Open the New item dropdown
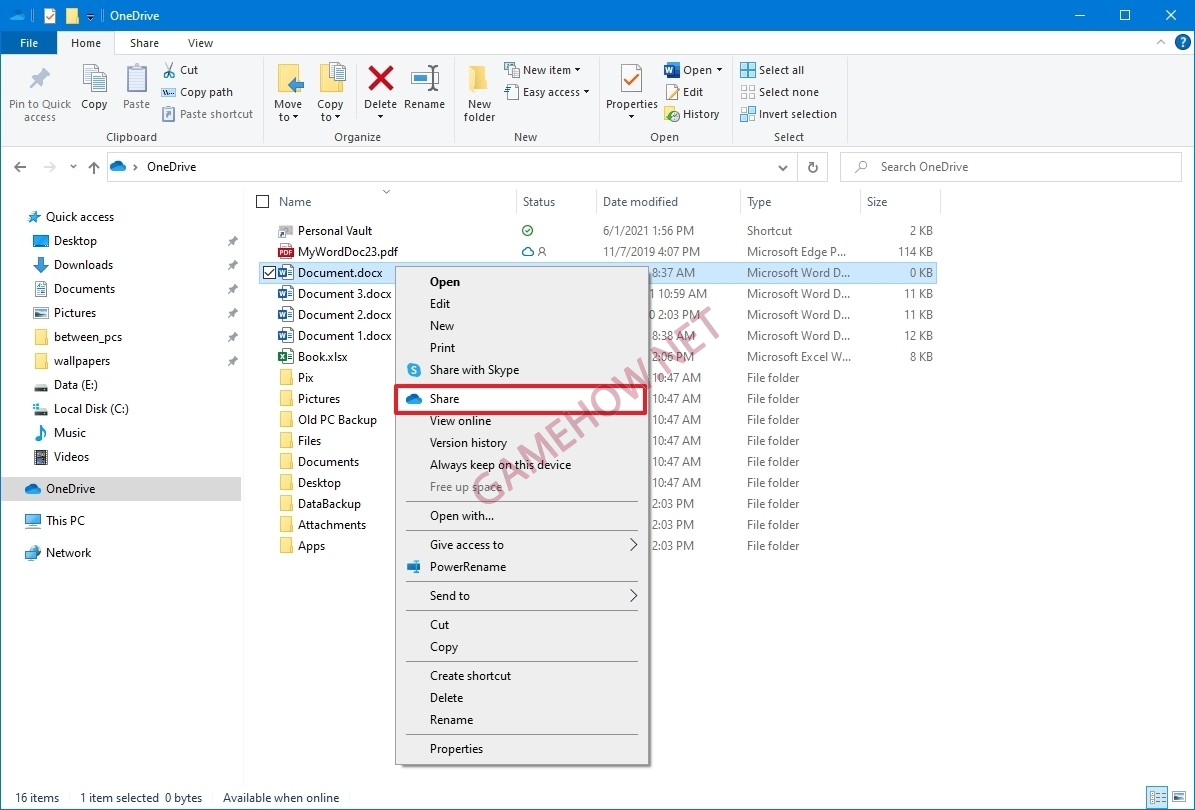1195x810 pixels. pos(546,69)
